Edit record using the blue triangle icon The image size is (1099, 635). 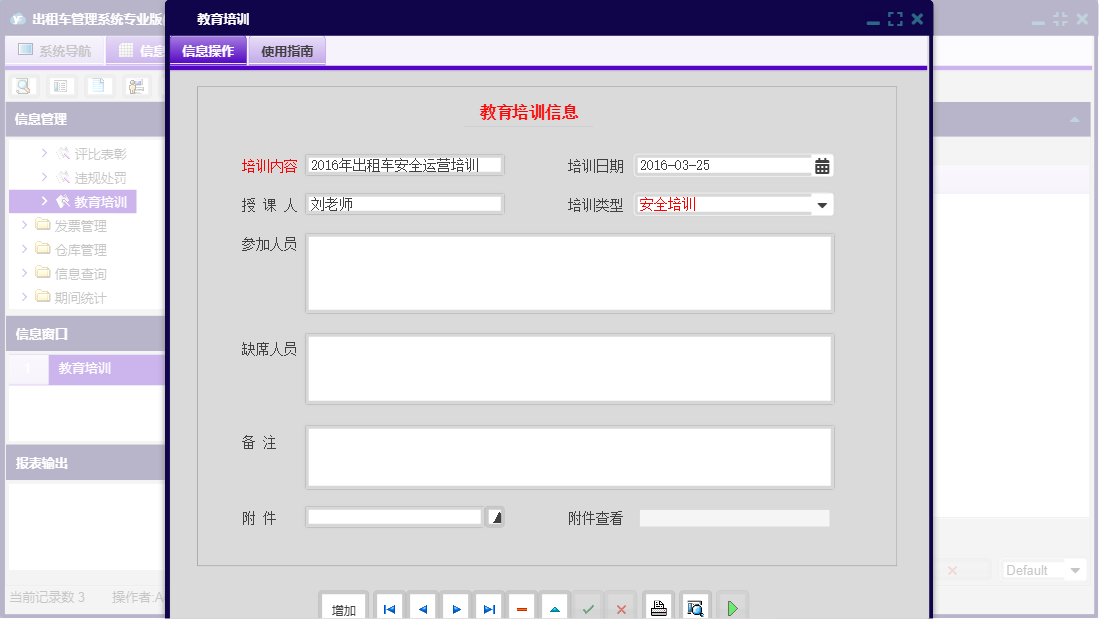(x=554, y=607)
